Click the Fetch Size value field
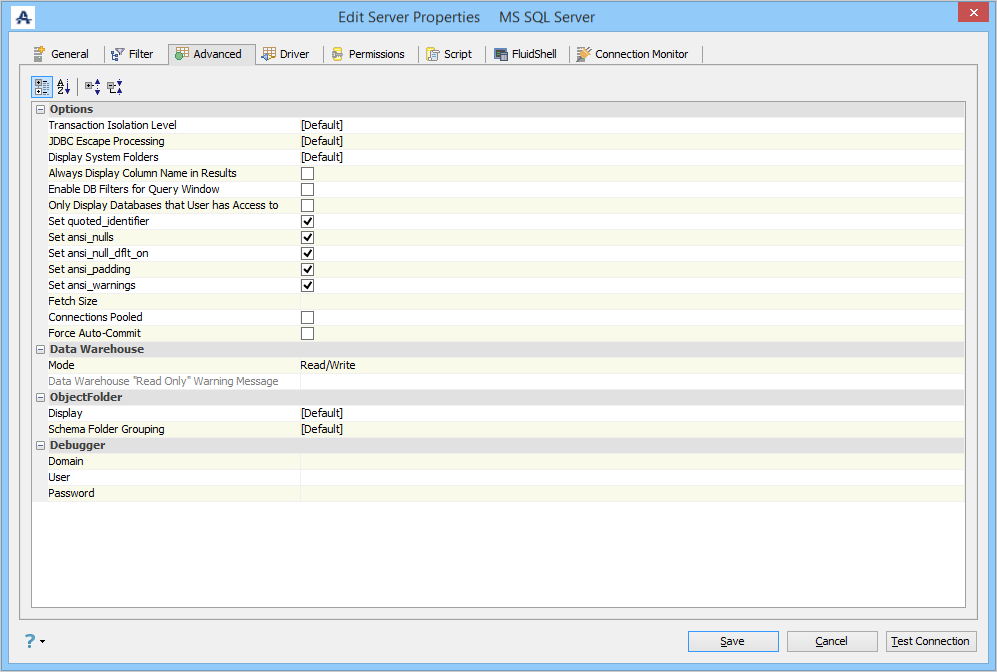The height and width of the screenshot is (672, 997). pyautogui.click(x=632, y=301)
